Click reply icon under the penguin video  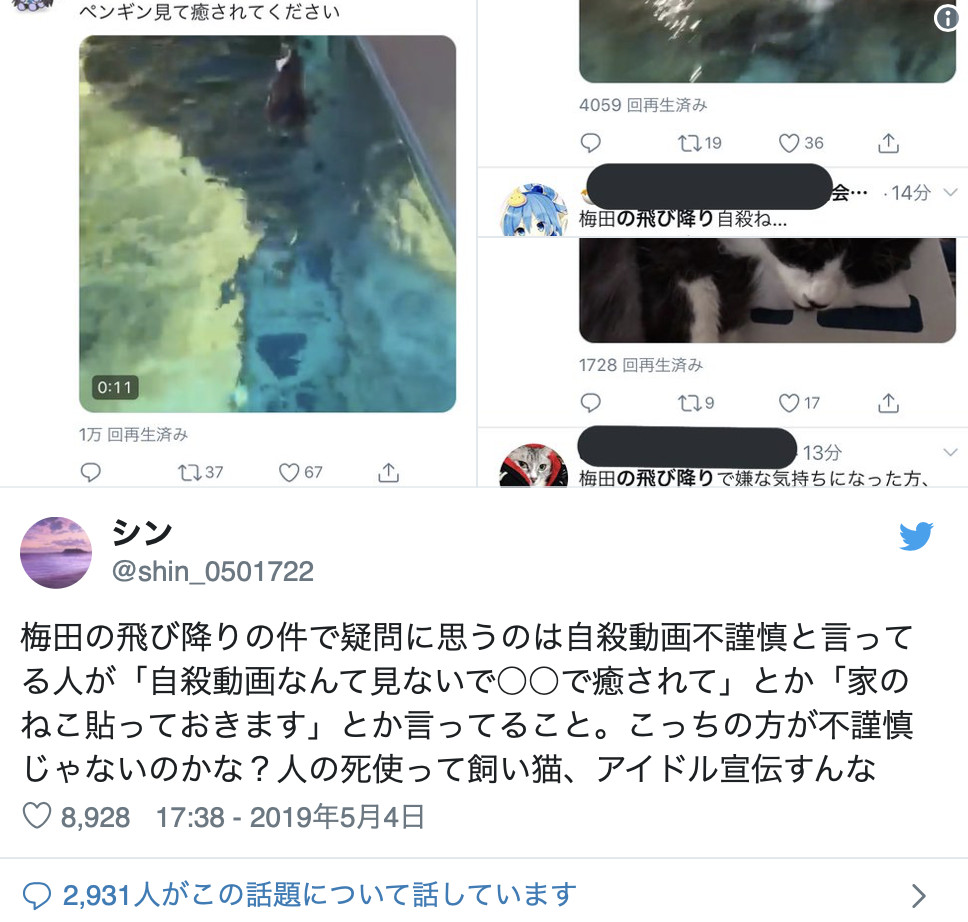point(91,472)
